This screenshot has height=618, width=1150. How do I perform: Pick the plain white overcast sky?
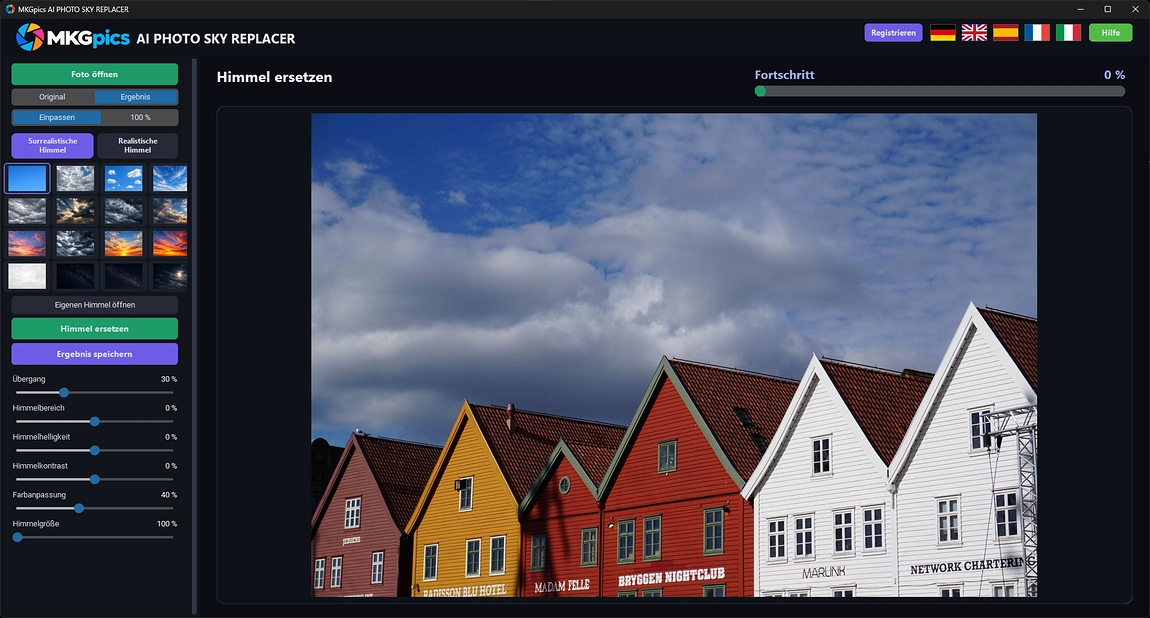click(27, 276)
